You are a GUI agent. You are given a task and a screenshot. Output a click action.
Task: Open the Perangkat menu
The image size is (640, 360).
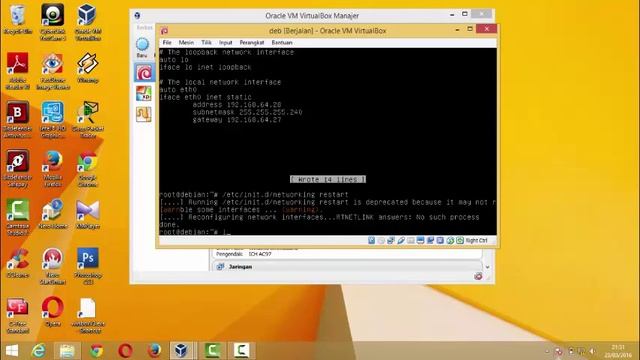[x=251, y=42]
